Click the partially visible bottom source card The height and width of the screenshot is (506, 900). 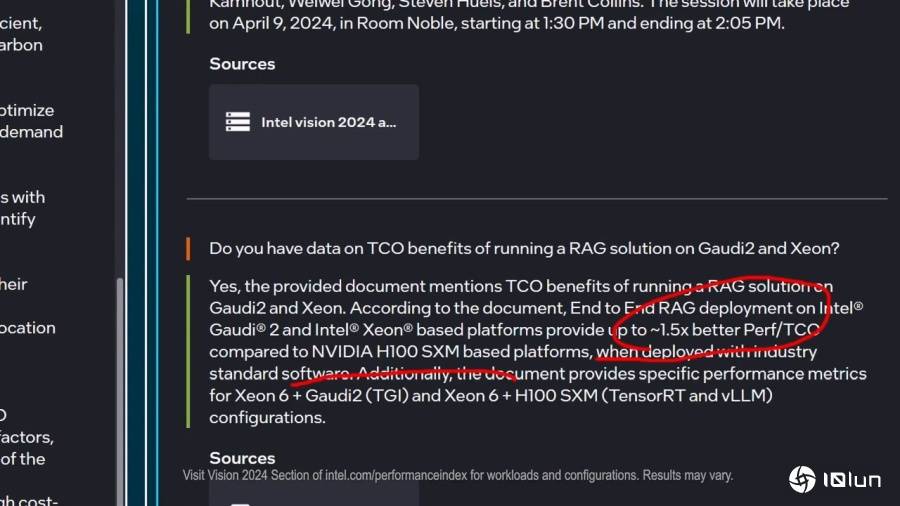(x=314, y=494)
